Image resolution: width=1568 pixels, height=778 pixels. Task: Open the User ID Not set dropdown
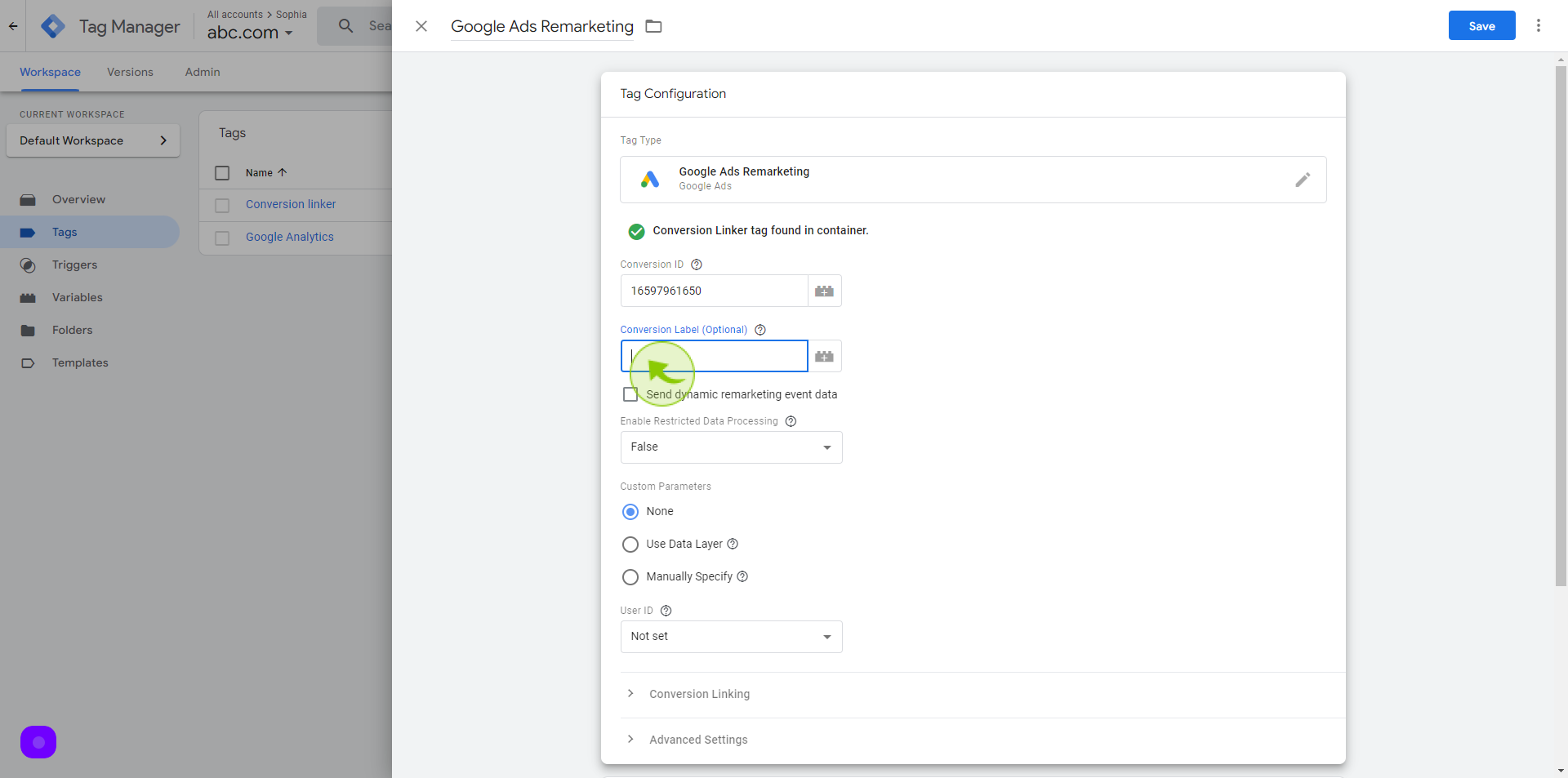point(731,637)
